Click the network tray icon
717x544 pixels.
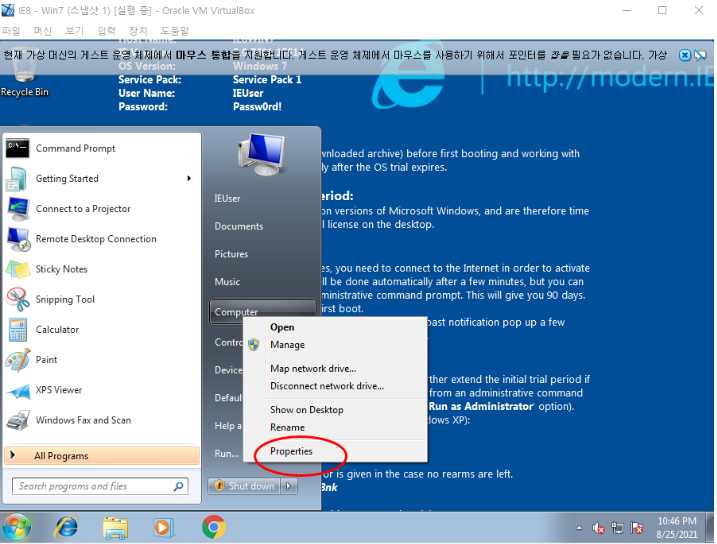coord(617,528)
